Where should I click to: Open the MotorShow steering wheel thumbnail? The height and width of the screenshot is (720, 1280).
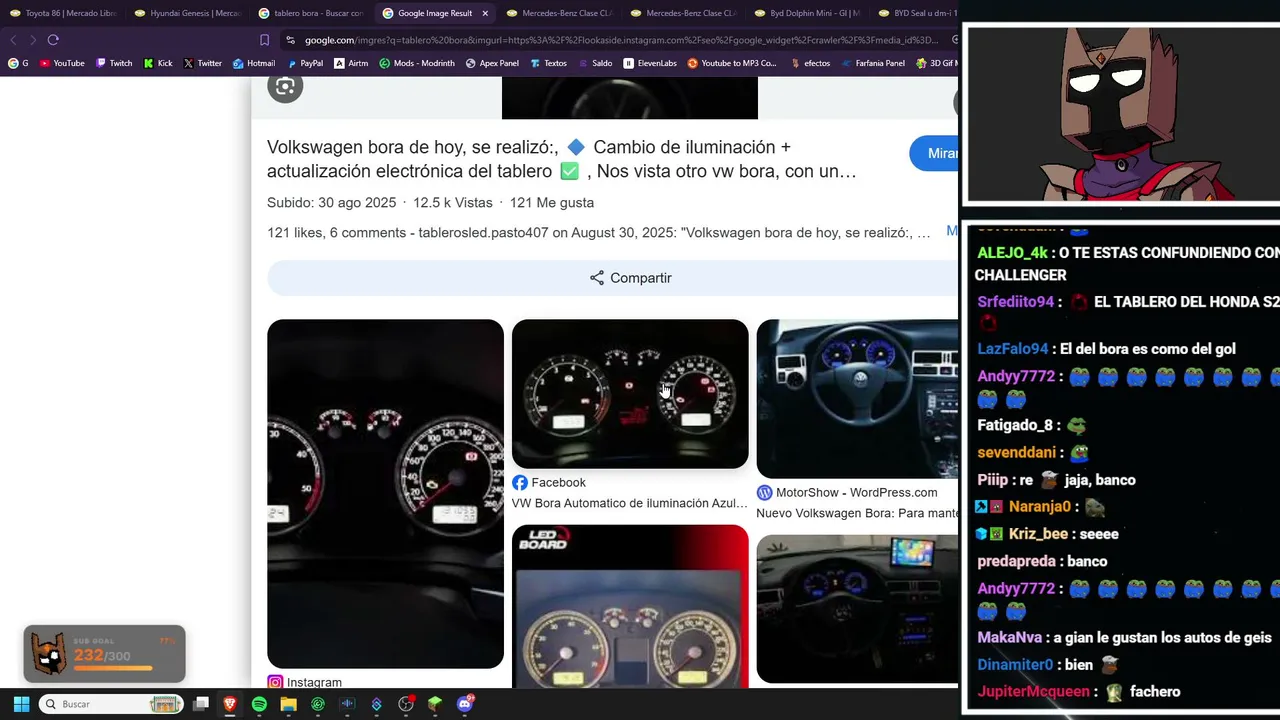pyautogui.click(x=857, y=399)
